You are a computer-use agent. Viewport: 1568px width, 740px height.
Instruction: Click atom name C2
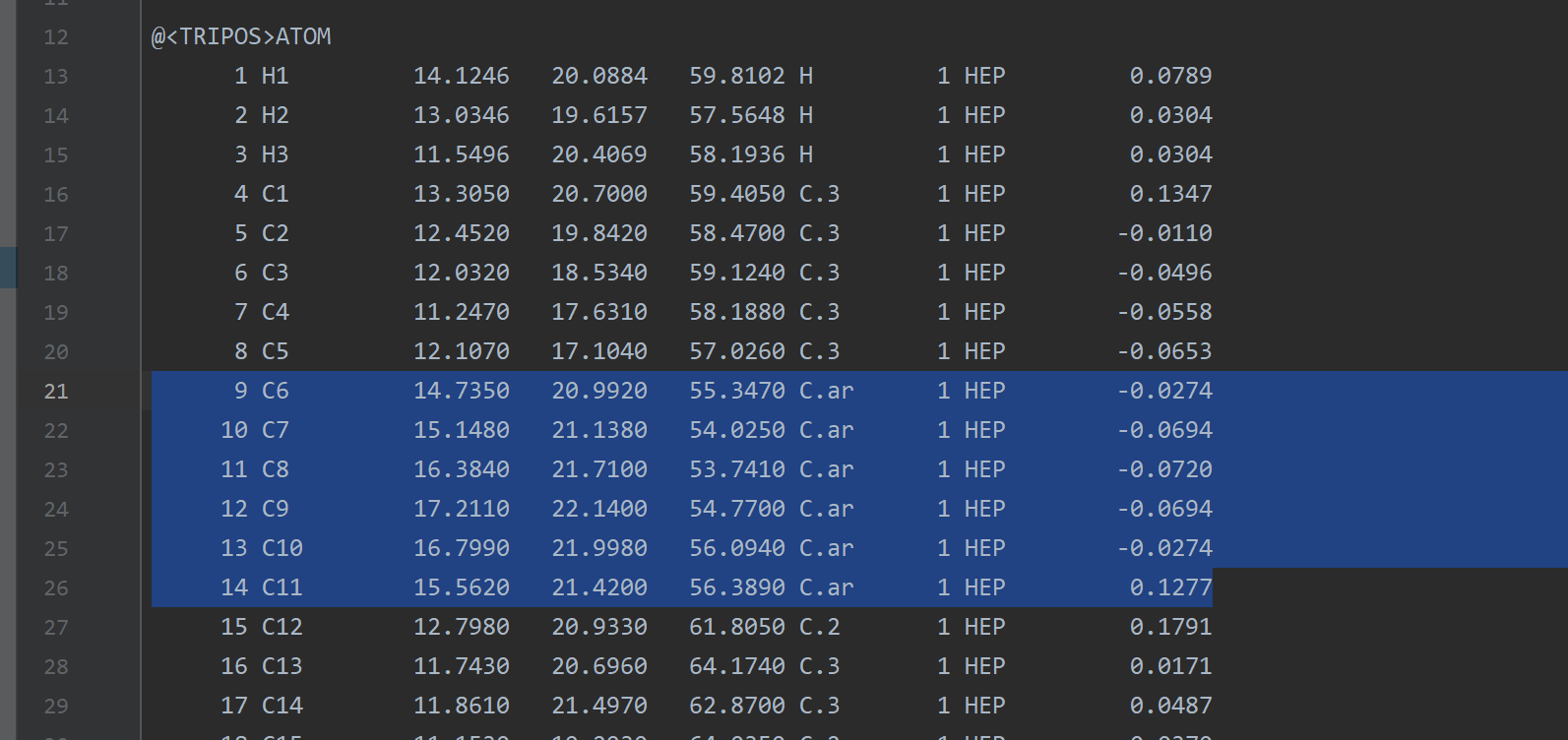[276, 233]
